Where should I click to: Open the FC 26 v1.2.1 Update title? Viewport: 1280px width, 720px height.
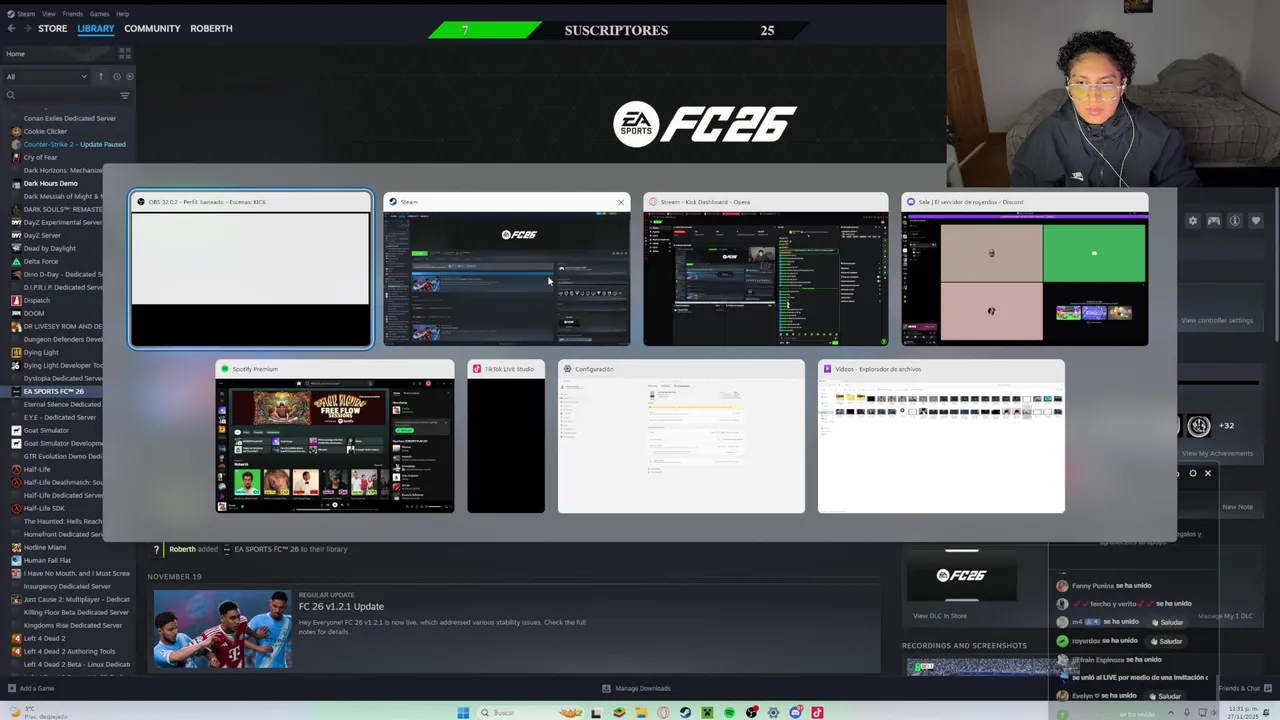coord(341,606)
